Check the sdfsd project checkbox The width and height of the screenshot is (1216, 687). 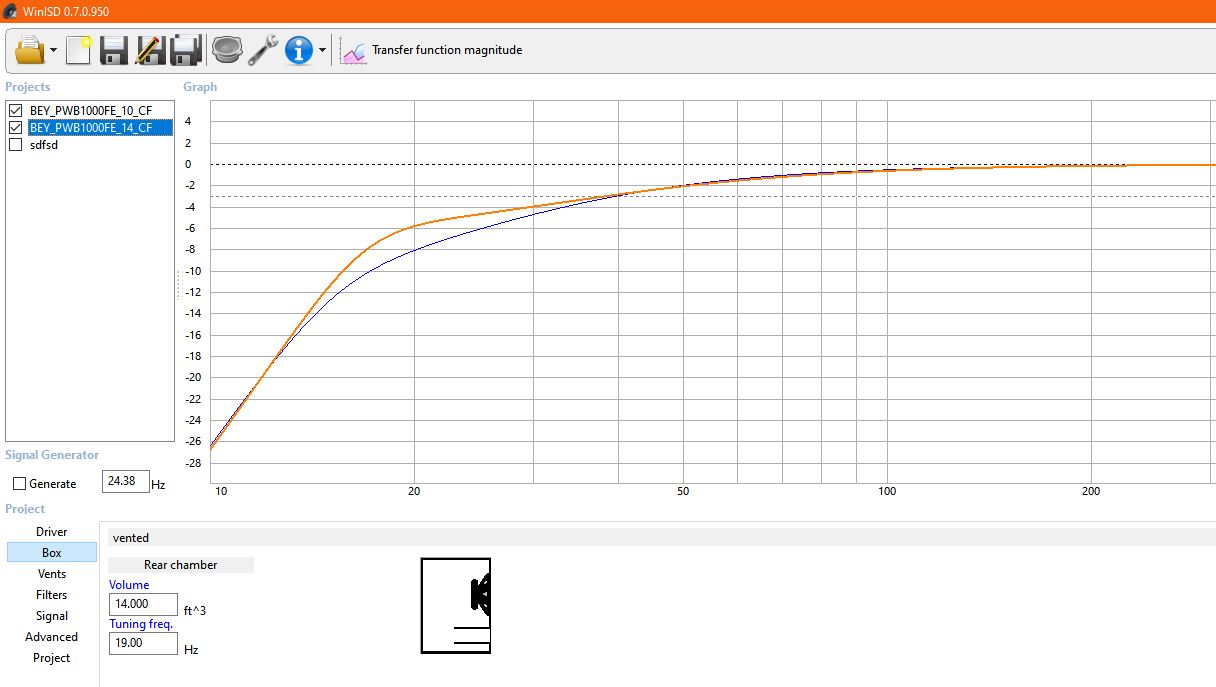pyautogui.click(x=15, y=145)
